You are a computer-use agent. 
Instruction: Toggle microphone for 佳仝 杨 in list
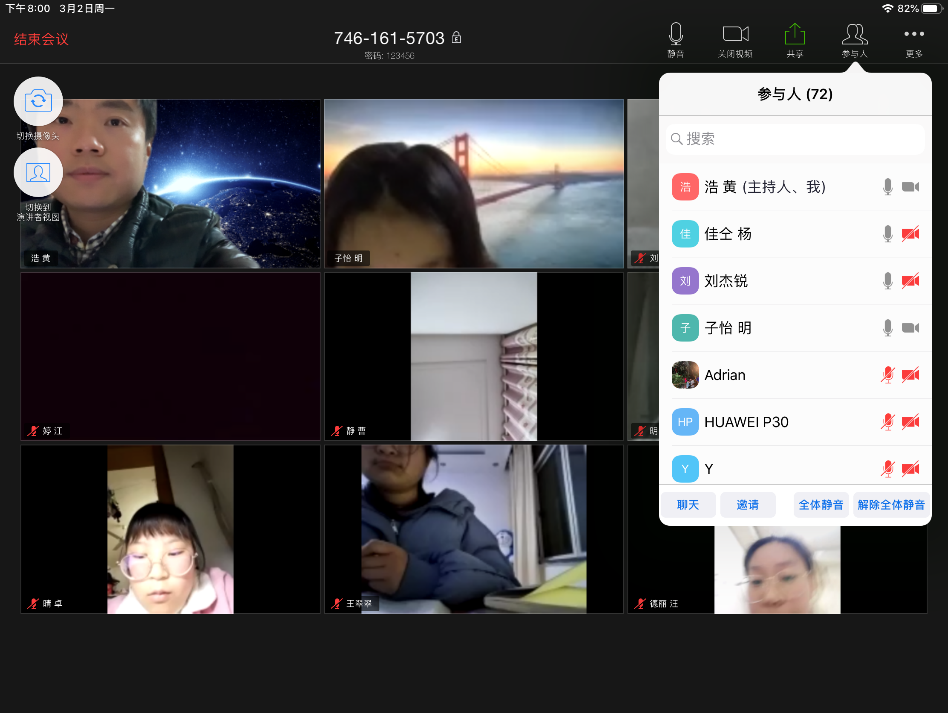point(887,234)
